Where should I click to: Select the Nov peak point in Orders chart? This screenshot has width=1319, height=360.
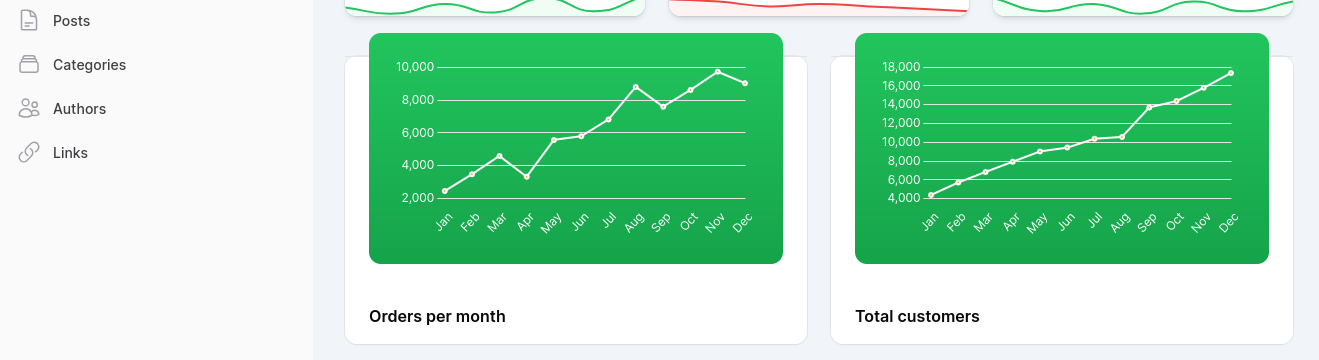click(717, 72)
